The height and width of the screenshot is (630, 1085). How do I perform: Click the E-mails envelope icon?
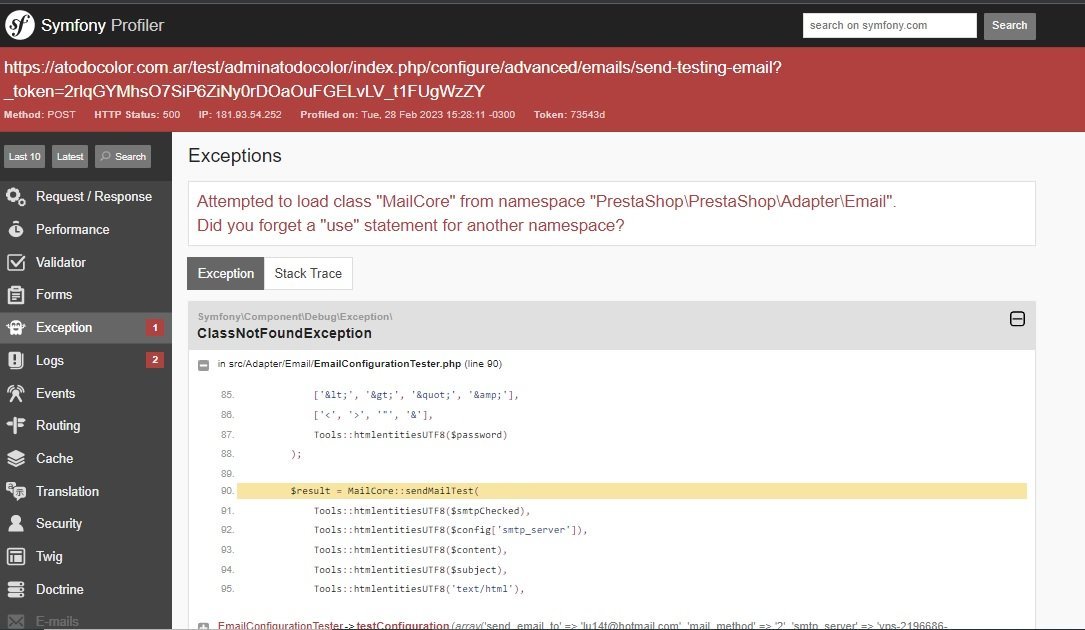(16, 622)
